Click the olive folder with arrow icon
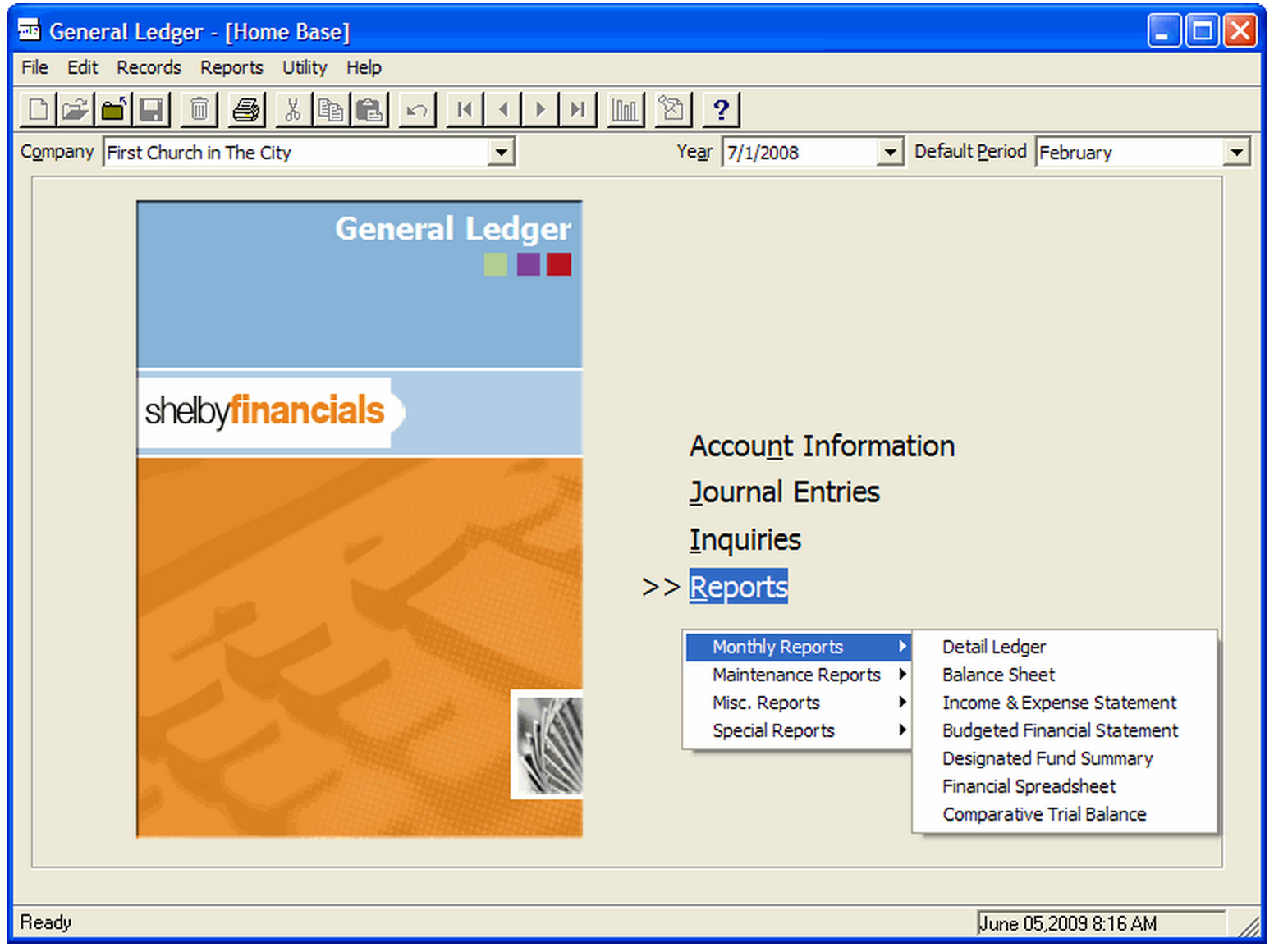 pos(113,109)
